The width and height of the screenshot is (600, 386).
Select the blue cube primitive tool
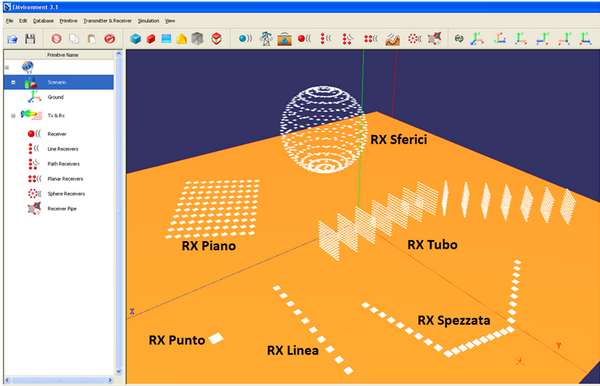click(x=135, y=39)
